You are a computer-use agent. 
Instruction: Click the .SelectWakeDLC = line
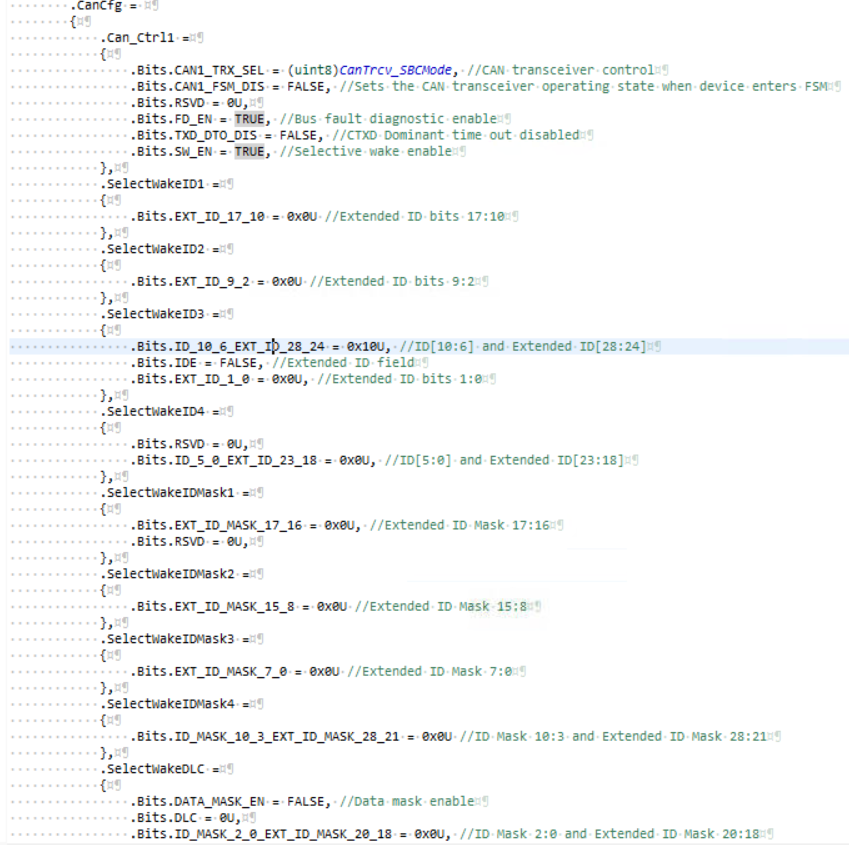159,769
